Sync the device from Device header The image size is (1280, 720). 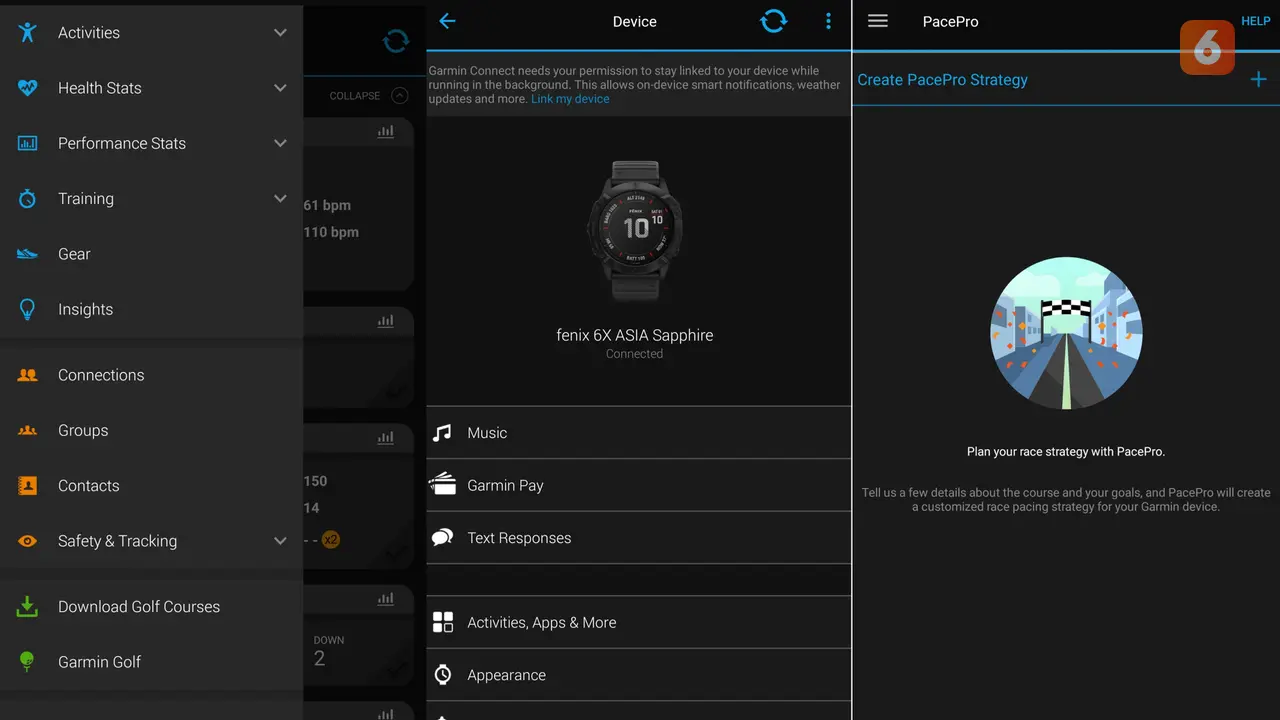[x=773, y=21]
